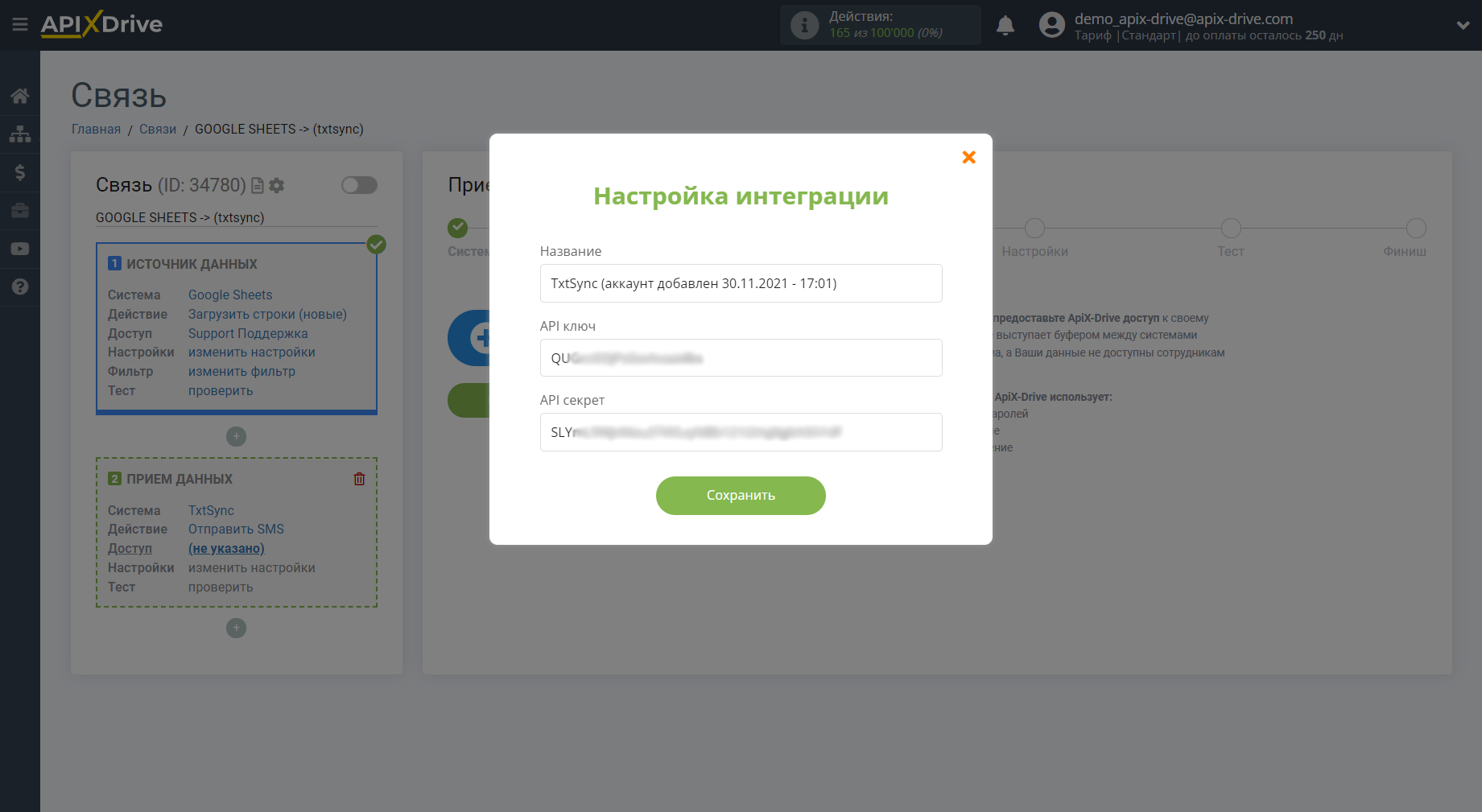
Task: Go to Главная breadcrumb
Action: tap(96, 129)
